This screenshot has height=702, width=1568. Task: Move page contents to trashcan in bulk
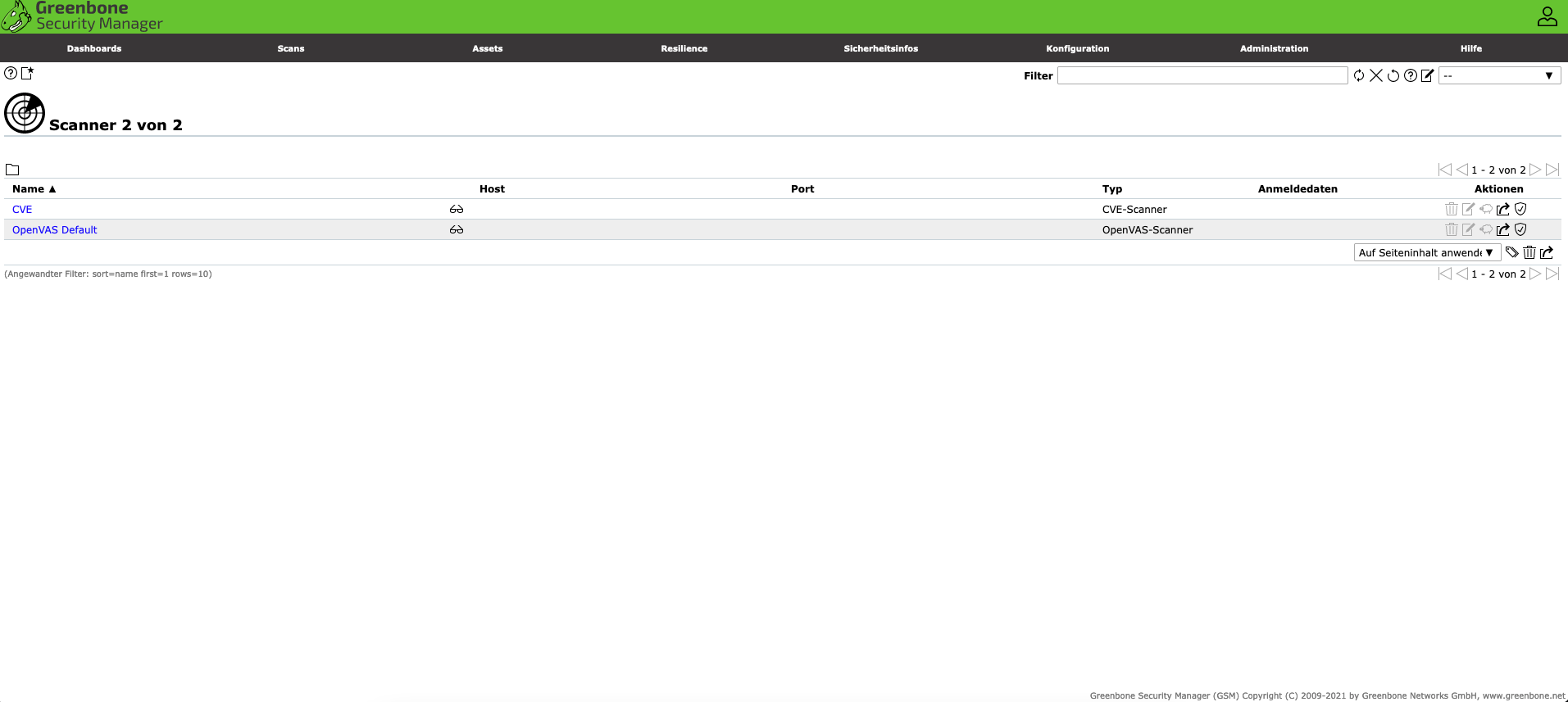pos(1529,252)
